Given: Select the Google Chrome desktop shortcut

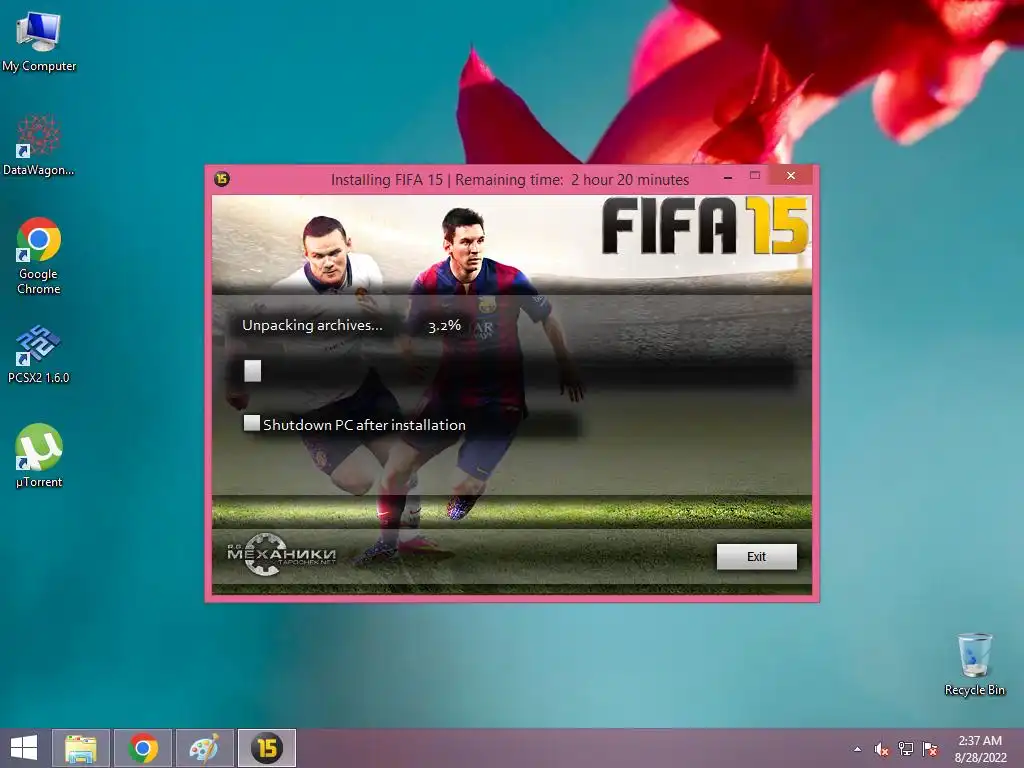Looking at the screenshot, I should (x=39, y=256).
